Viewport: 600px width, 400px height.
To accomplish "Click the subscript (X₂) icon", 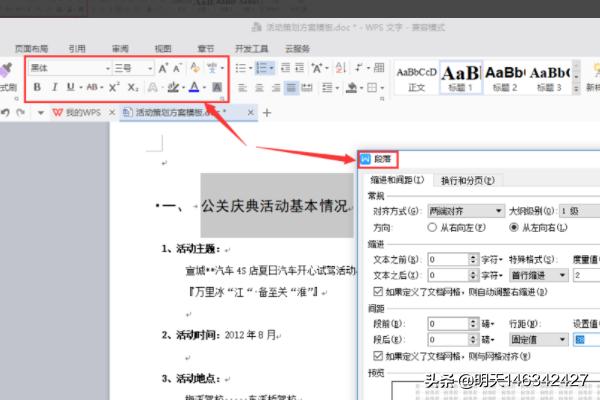I will (132, 87).
